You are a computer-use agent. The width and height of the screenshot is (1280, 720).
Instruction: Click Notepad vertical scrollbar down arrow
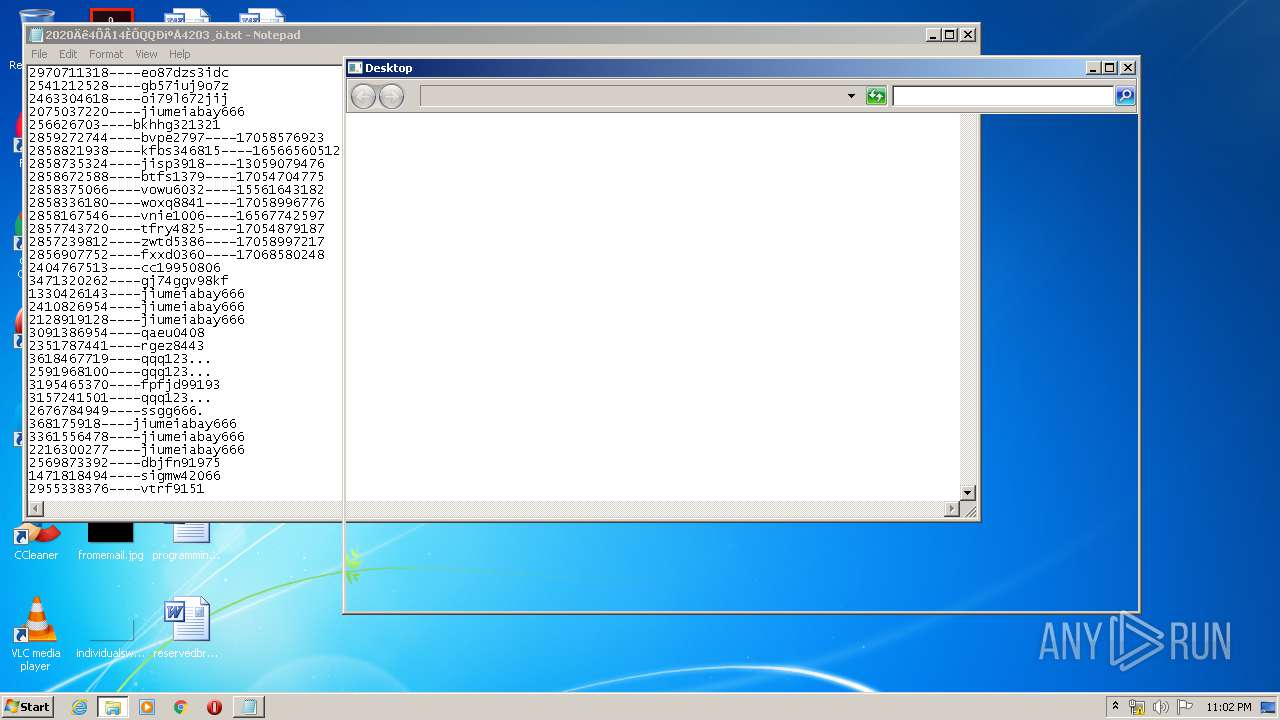pyautogui.click(x=967, y=493)
